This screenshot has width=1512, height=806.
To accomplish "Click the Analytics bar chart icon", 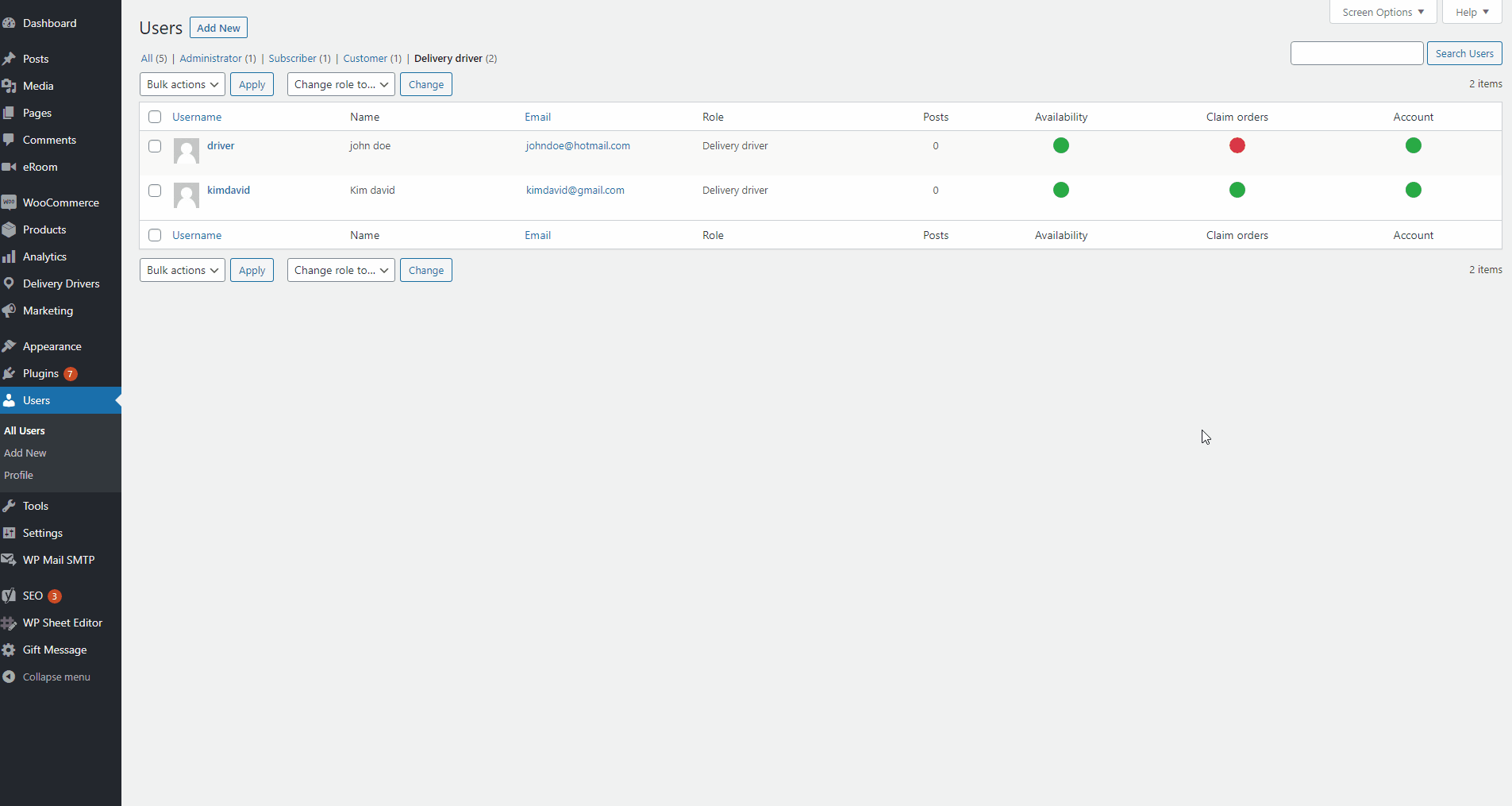I will tap(9, 256).
